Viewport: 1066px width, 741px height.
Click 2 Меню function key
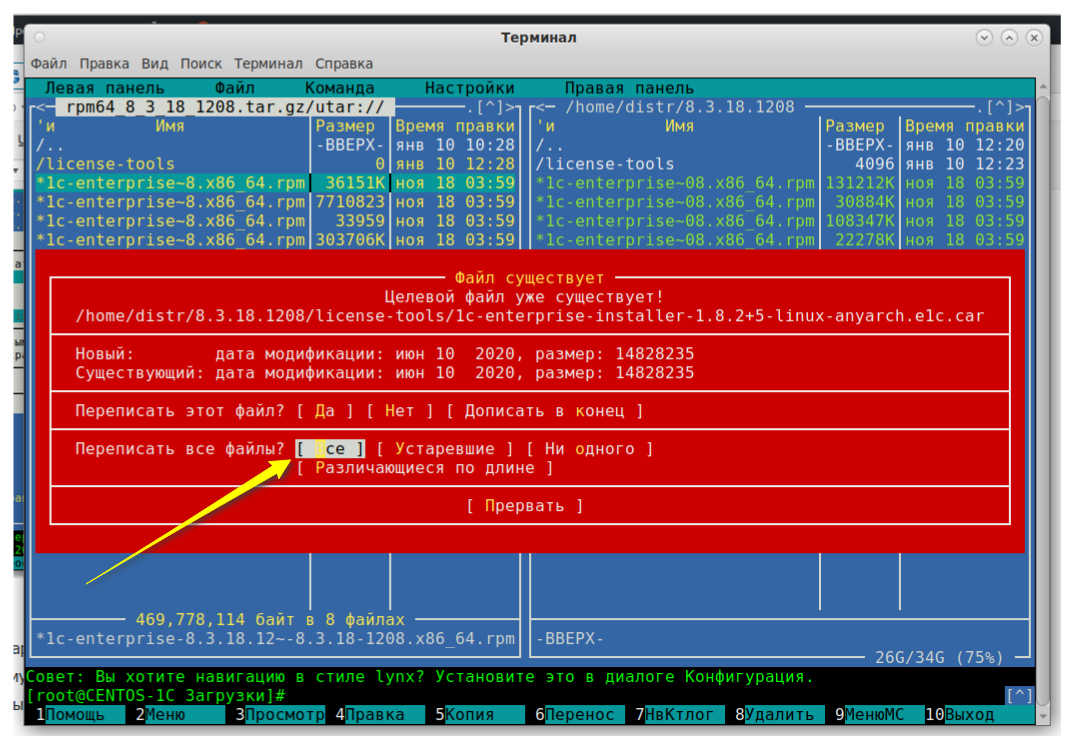click(x=179, y=714)
